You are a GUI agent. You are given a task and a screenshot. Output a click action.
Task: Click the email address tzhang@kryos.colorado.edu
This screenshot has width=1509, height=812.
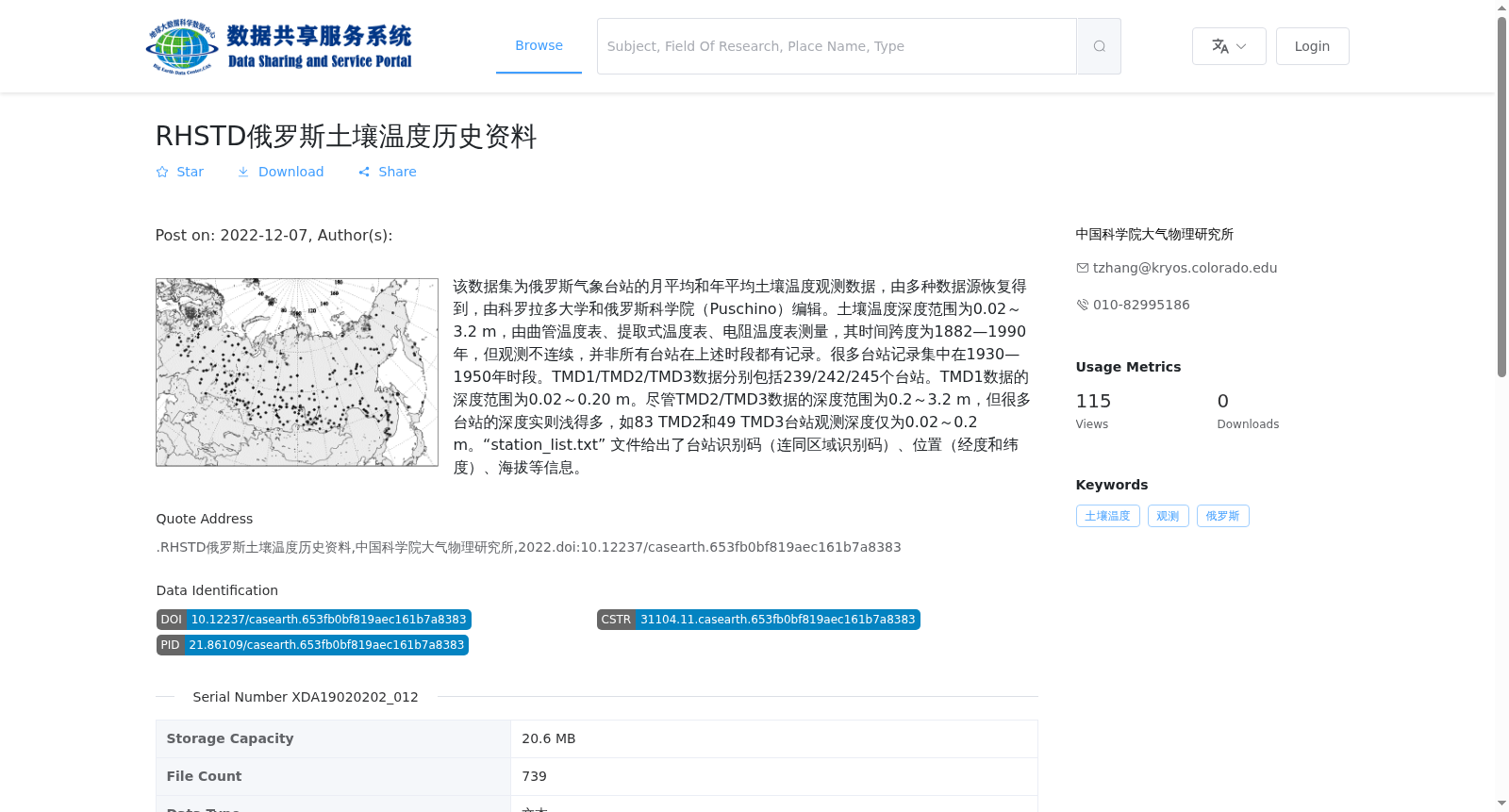(x=1185, y=268)
